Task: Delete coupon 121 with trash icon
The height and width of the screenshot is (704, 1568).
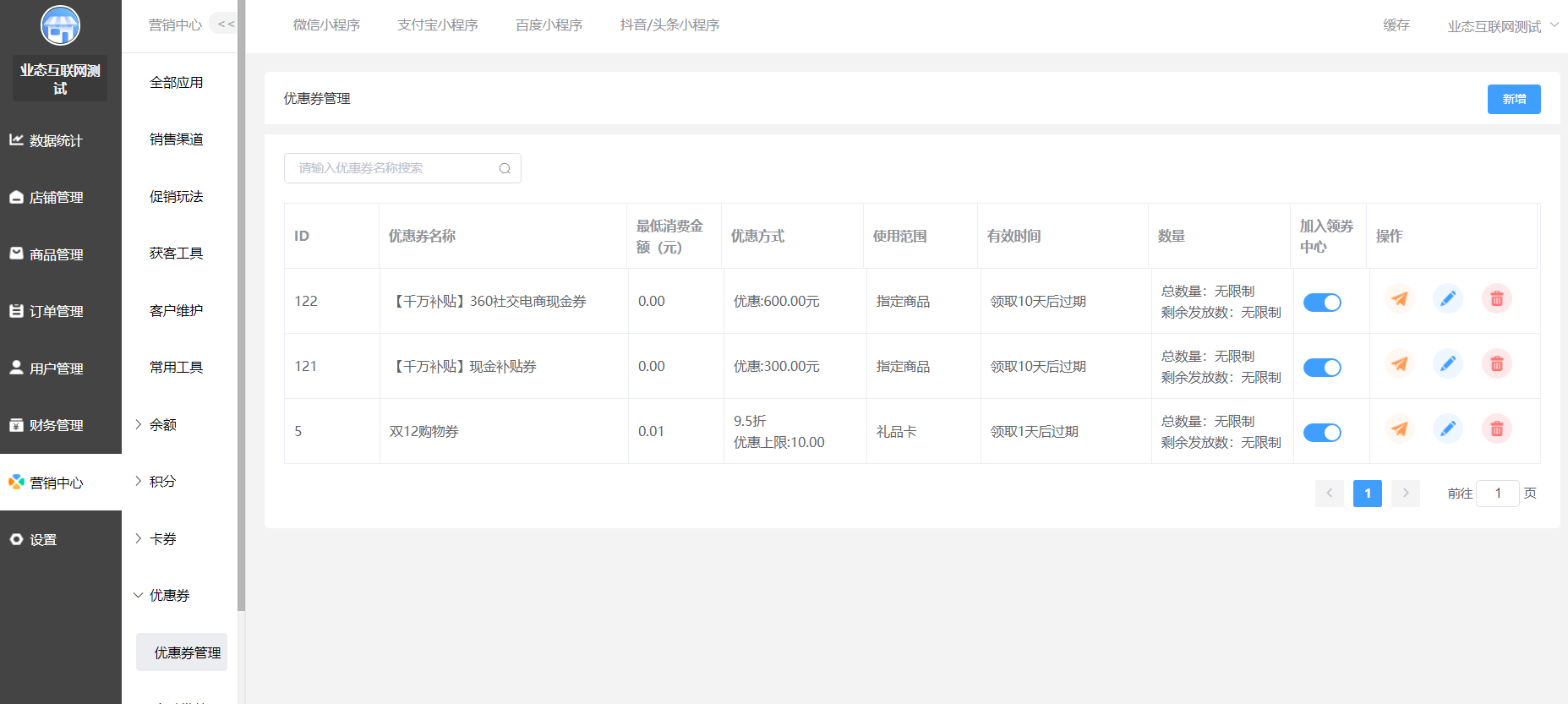Action: 1497,363
